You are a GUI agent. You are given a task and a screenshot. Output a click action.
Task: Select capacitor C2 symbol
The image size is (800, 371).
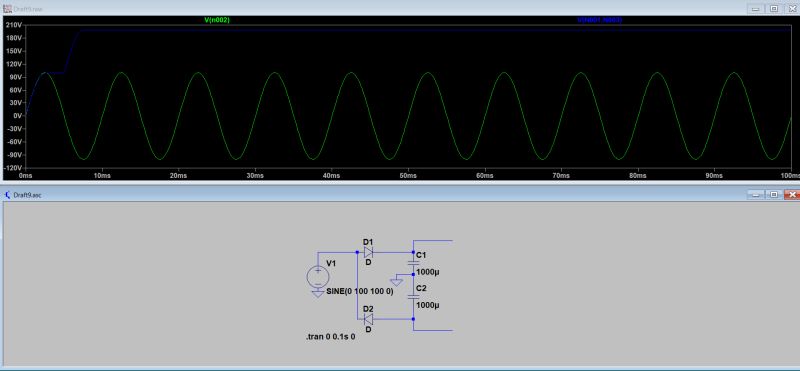pyautogui.click(x=413, y=296)
